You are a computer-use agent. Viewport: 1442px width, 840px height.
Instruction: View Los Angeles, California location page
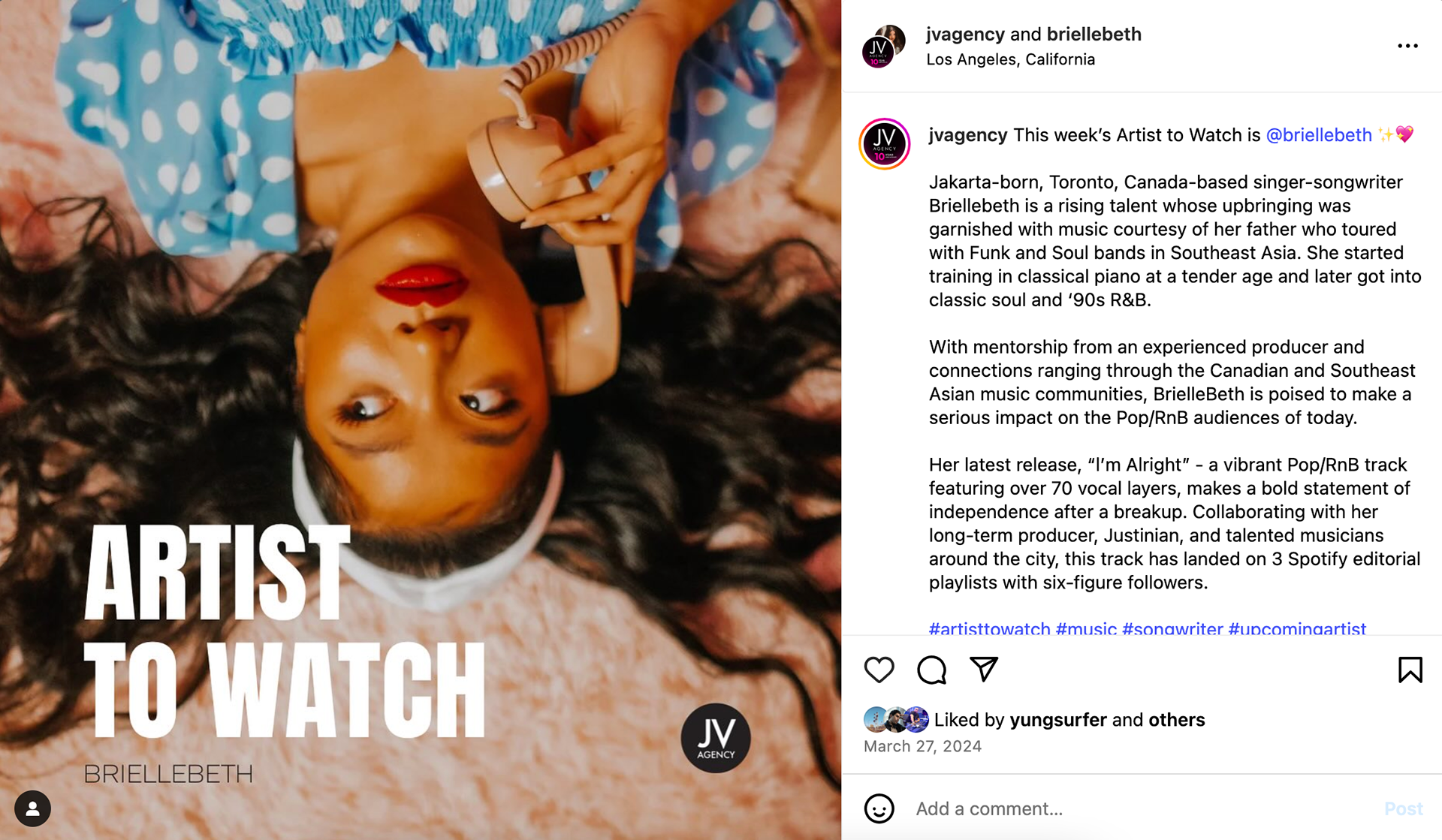(1010, 59)
